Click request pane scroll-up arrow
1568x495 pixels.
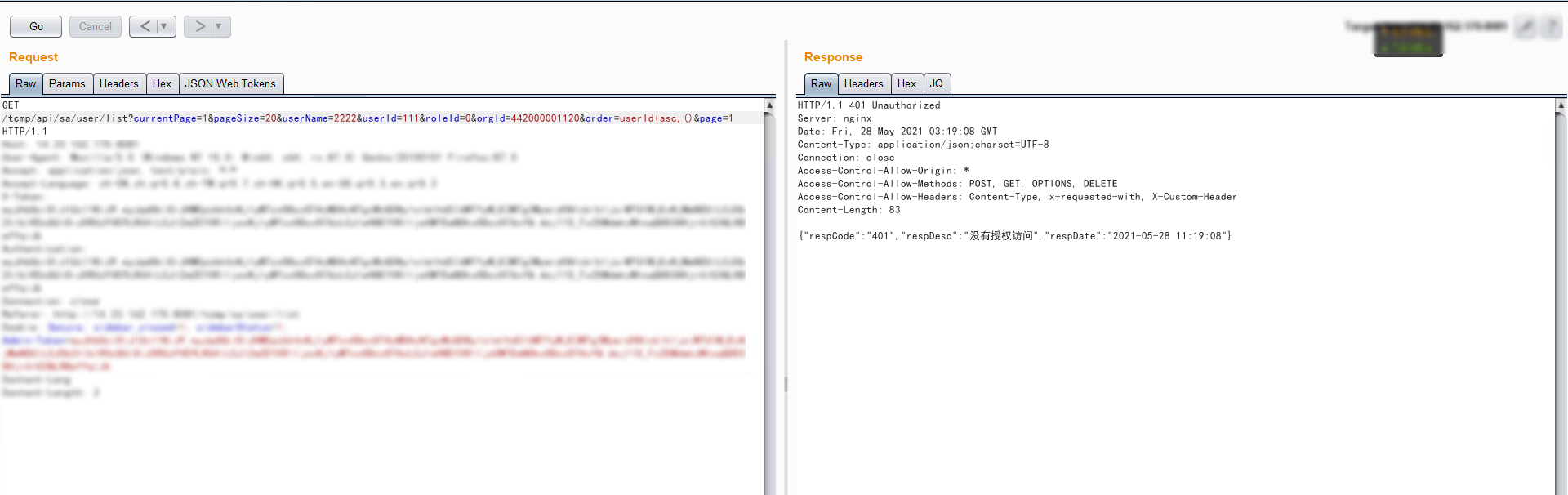(x=769, y=105)
